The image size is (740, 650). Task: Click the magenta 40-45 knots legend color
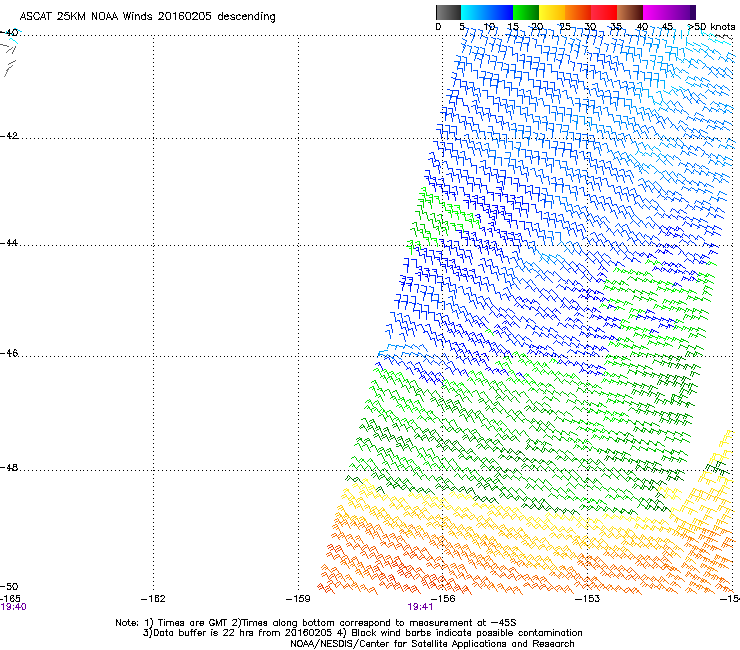click(656, 12)
